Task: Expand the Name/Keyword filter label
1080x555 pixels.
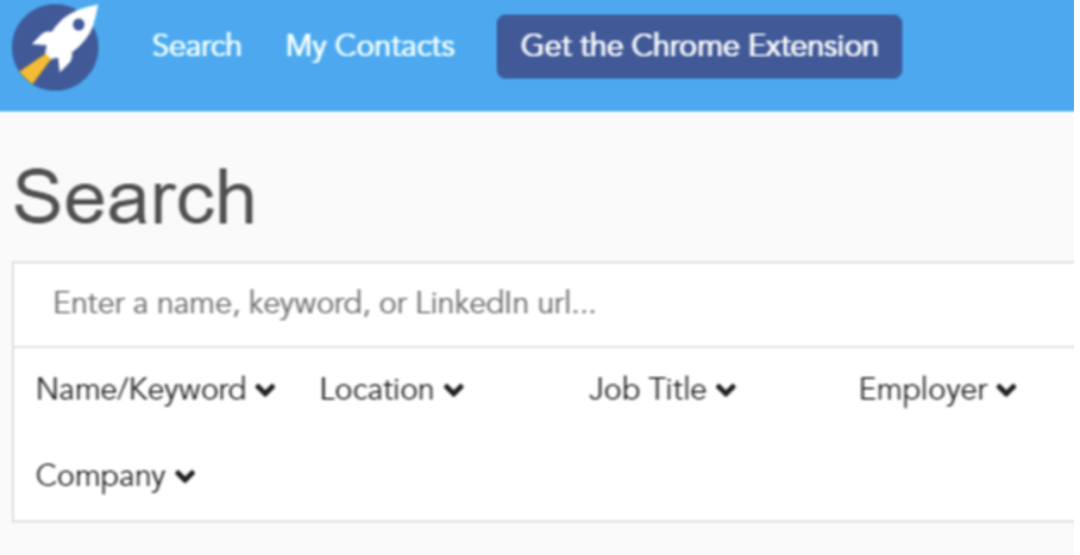Action: coord(141,389)
